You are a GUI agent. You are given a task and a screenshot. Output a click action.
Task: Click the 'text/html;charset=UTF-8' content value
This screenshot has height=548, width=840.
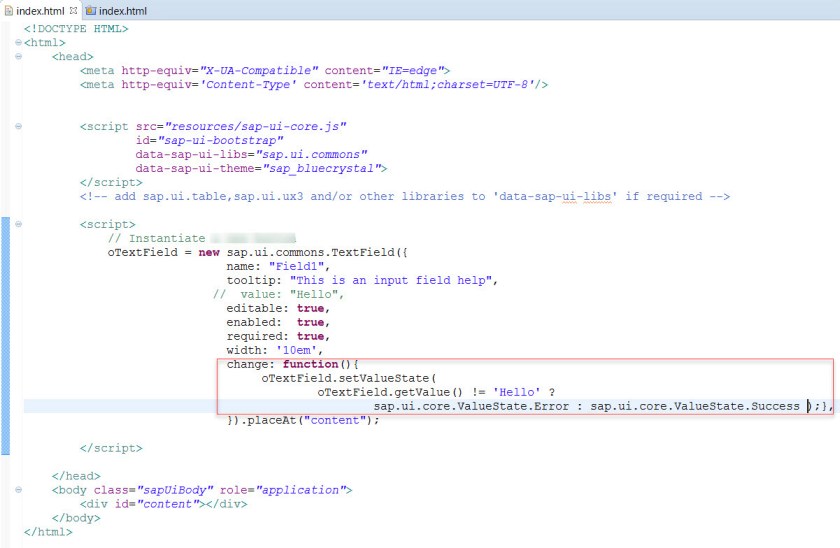(447, 84)
